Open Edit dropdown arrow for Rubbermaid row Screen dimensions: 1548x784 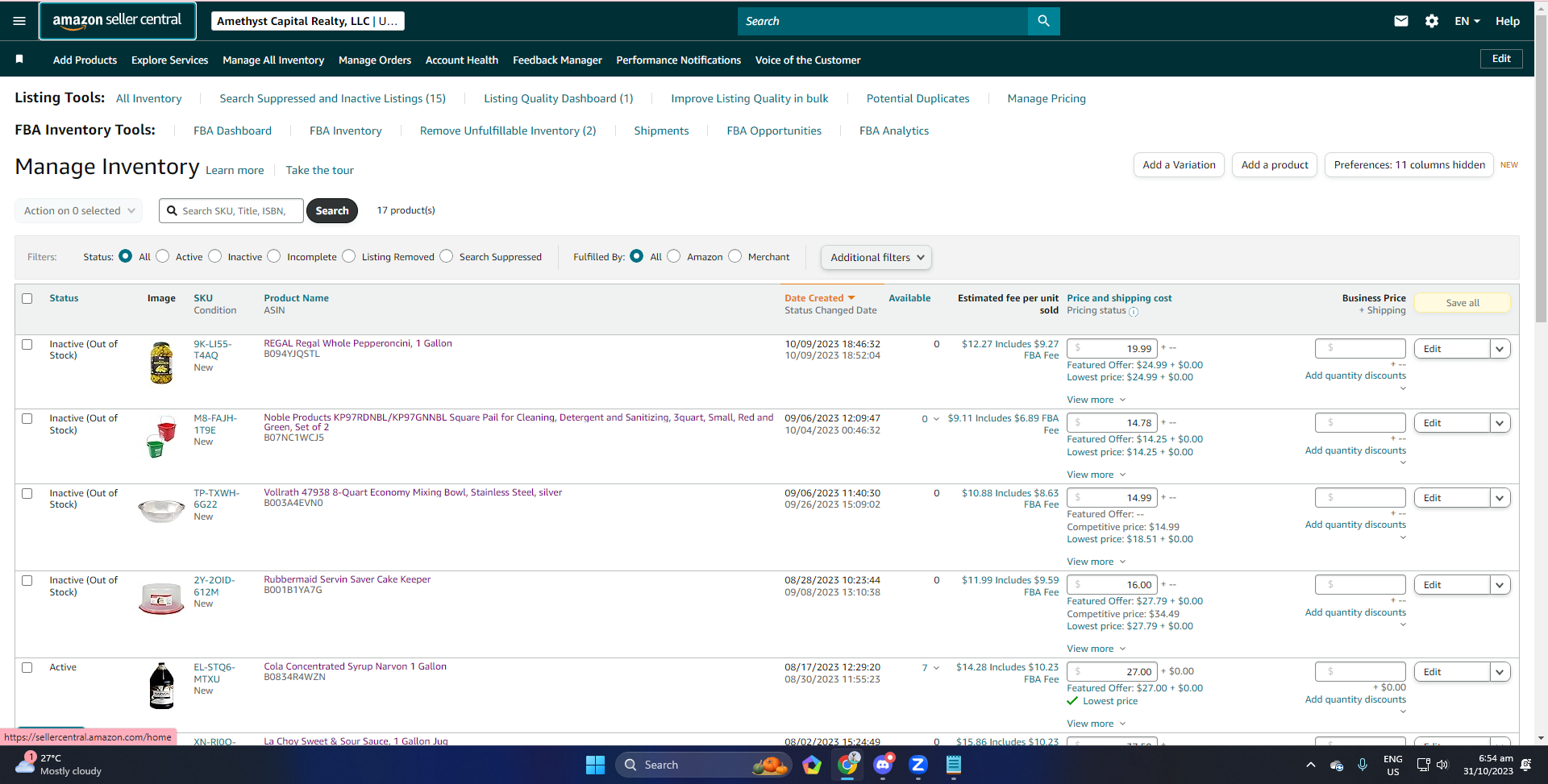click(x=1500, y=585)
